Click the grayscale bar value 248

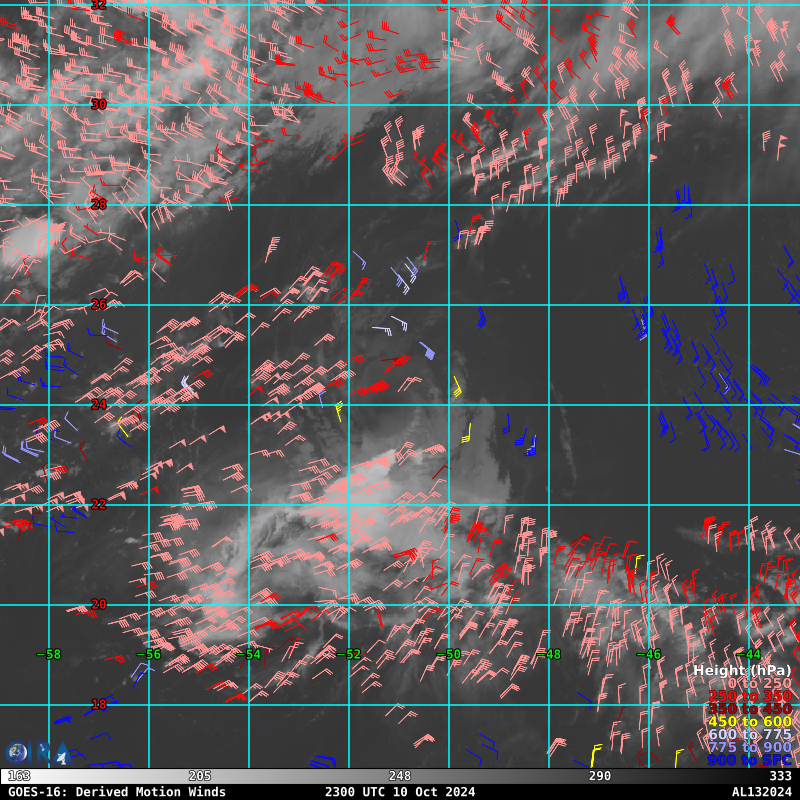click(x=399, y=776)
